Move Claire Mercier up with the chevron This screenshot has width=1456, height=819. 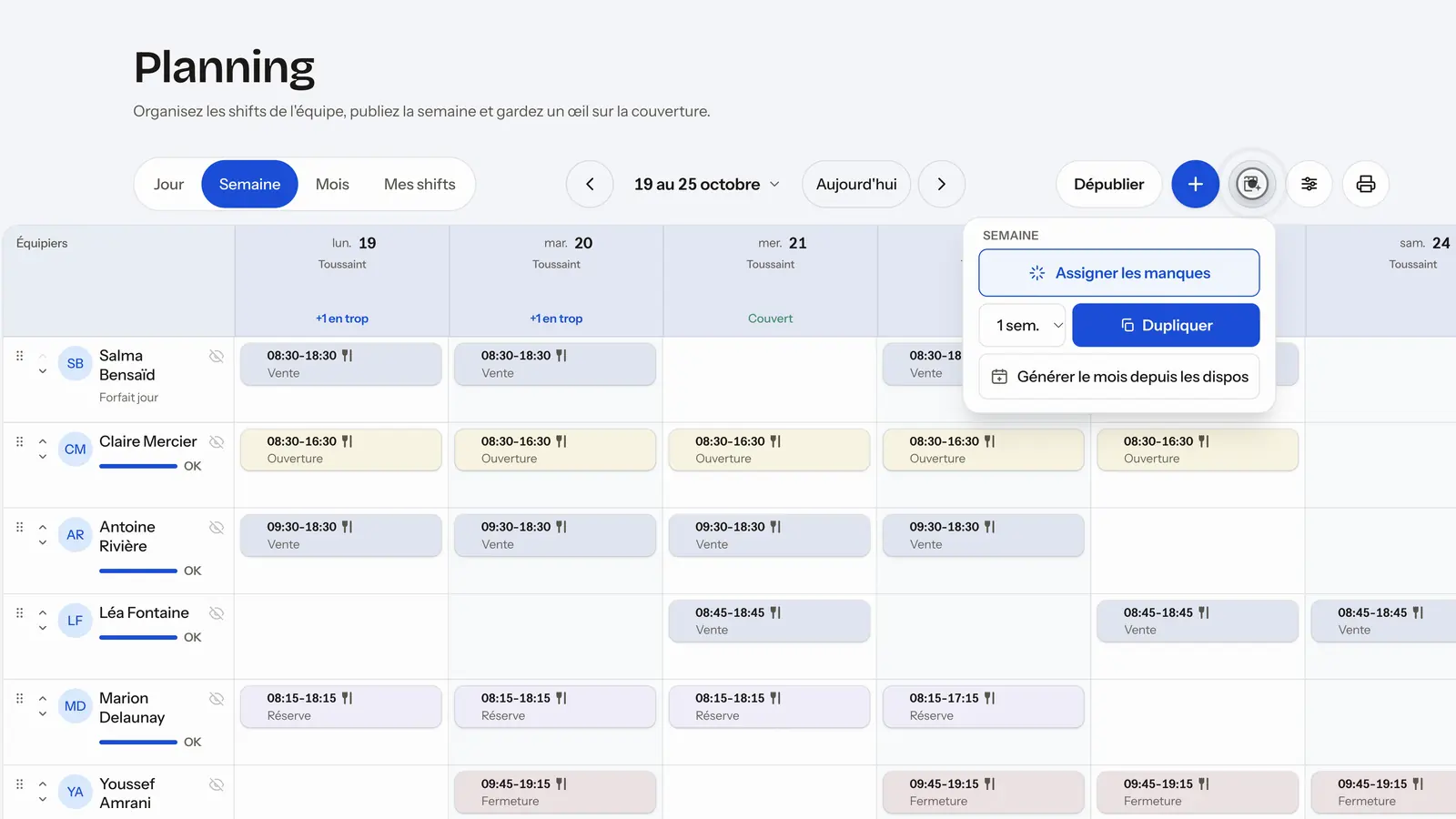43,441
